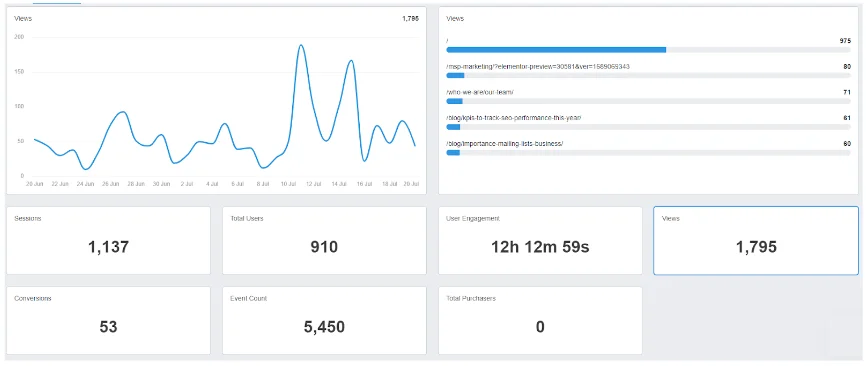This screenshot has width=866, height=366.
Task: Click the 12 Jul x-axis label
Action: point(314,184)
